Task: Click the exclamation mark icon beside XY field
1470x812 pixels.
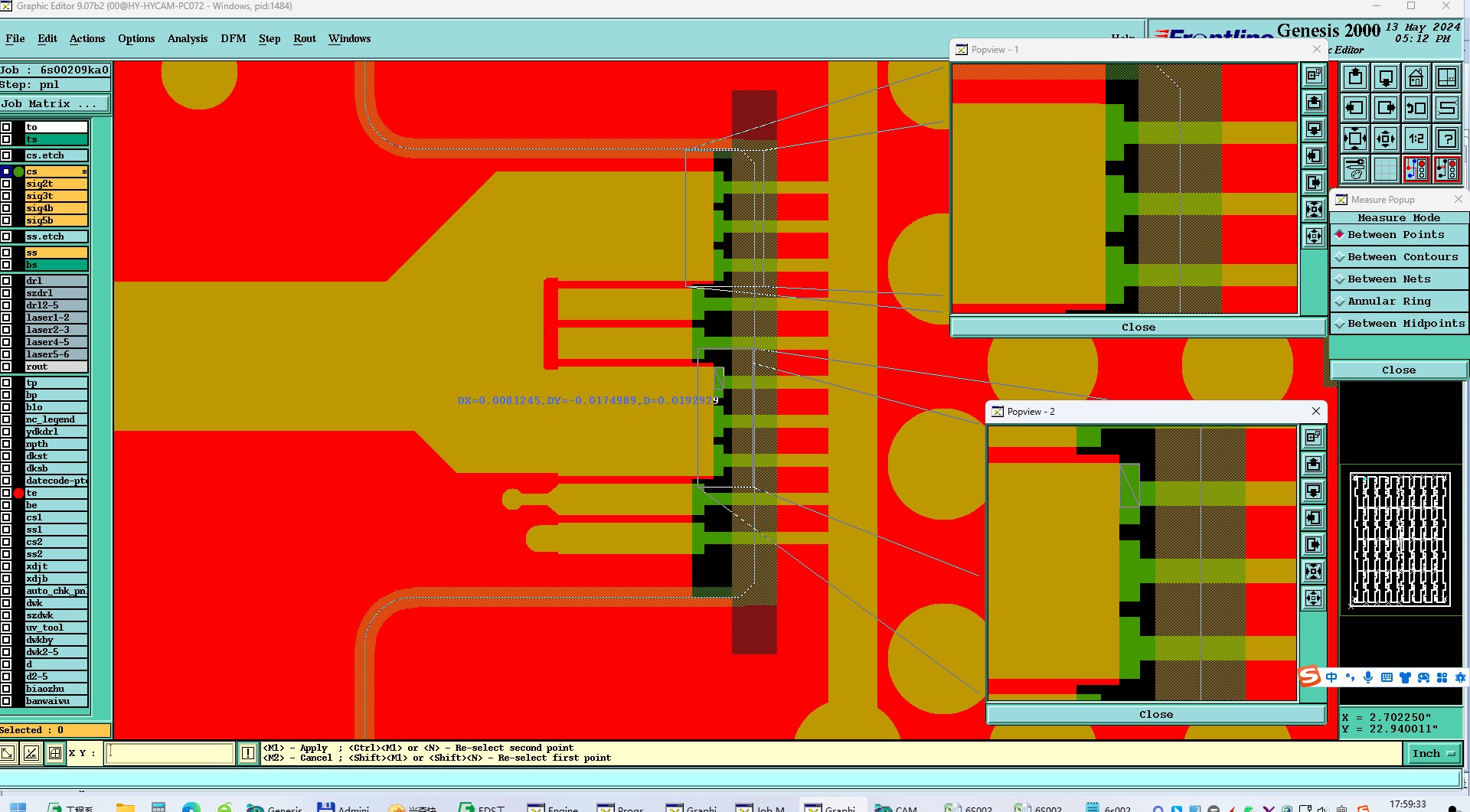Action: point(248,753)
